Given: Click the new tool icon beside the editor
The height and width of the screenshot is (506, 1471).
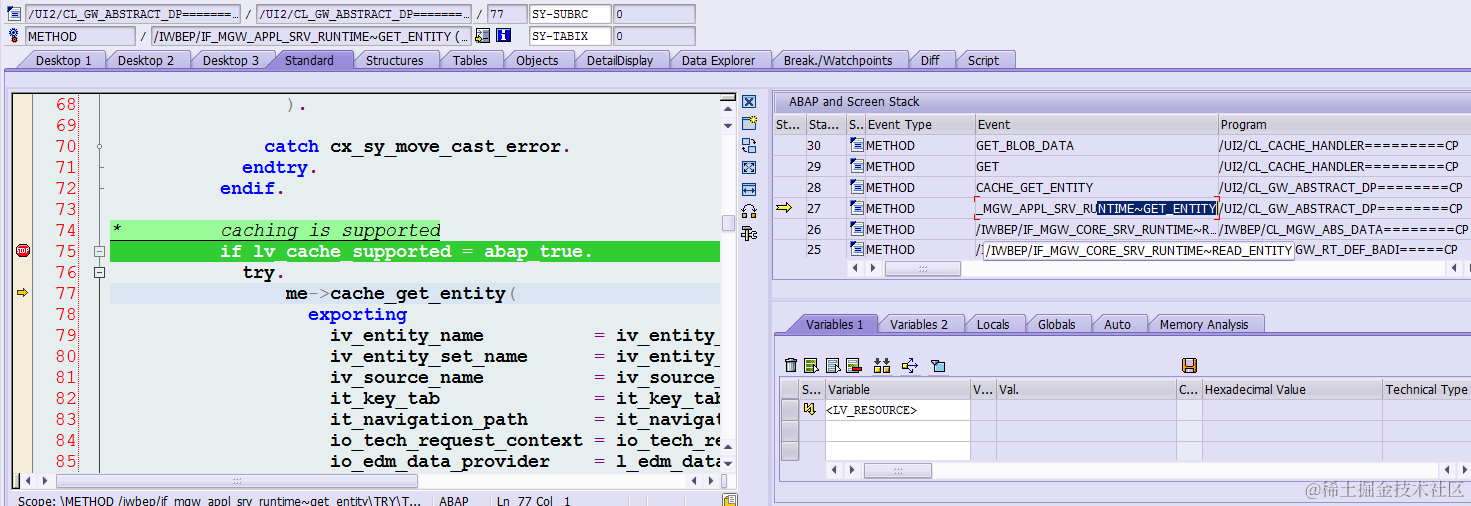Looking at the screenshot, I should click(748, 124).
